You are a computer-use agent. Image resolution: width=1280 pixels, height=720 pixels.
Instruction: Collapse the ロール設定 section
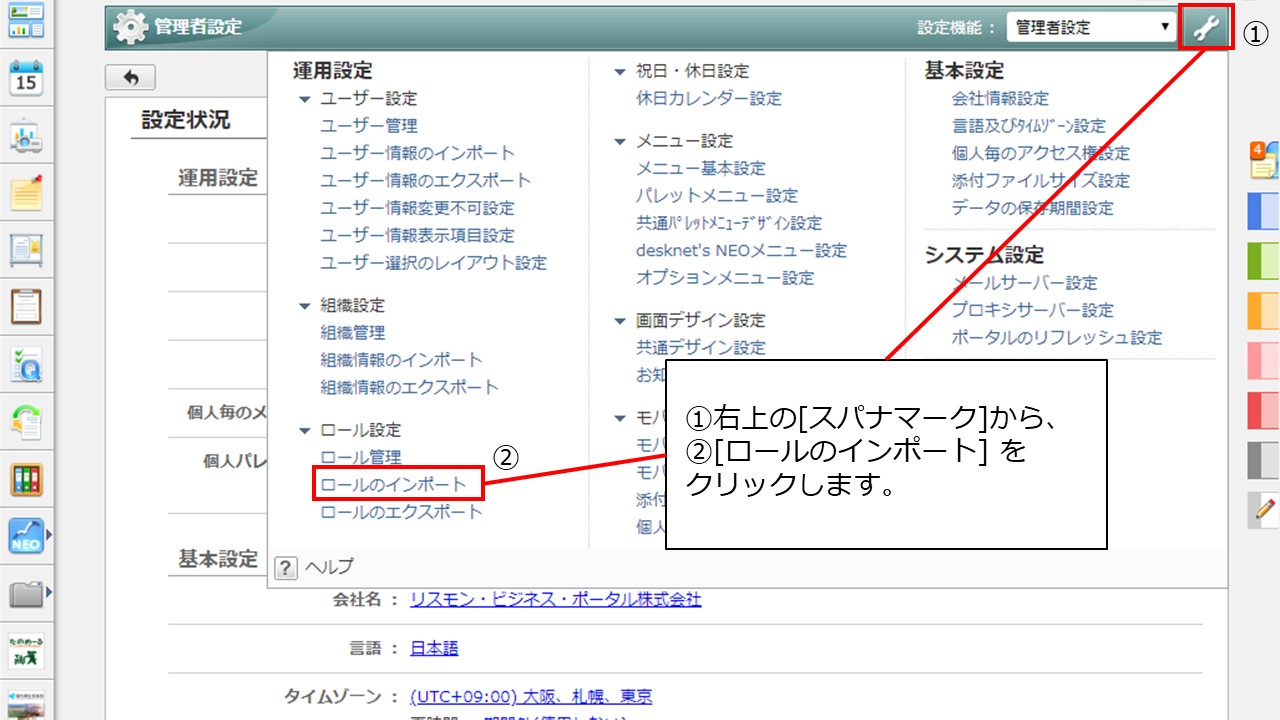[305, 431]
